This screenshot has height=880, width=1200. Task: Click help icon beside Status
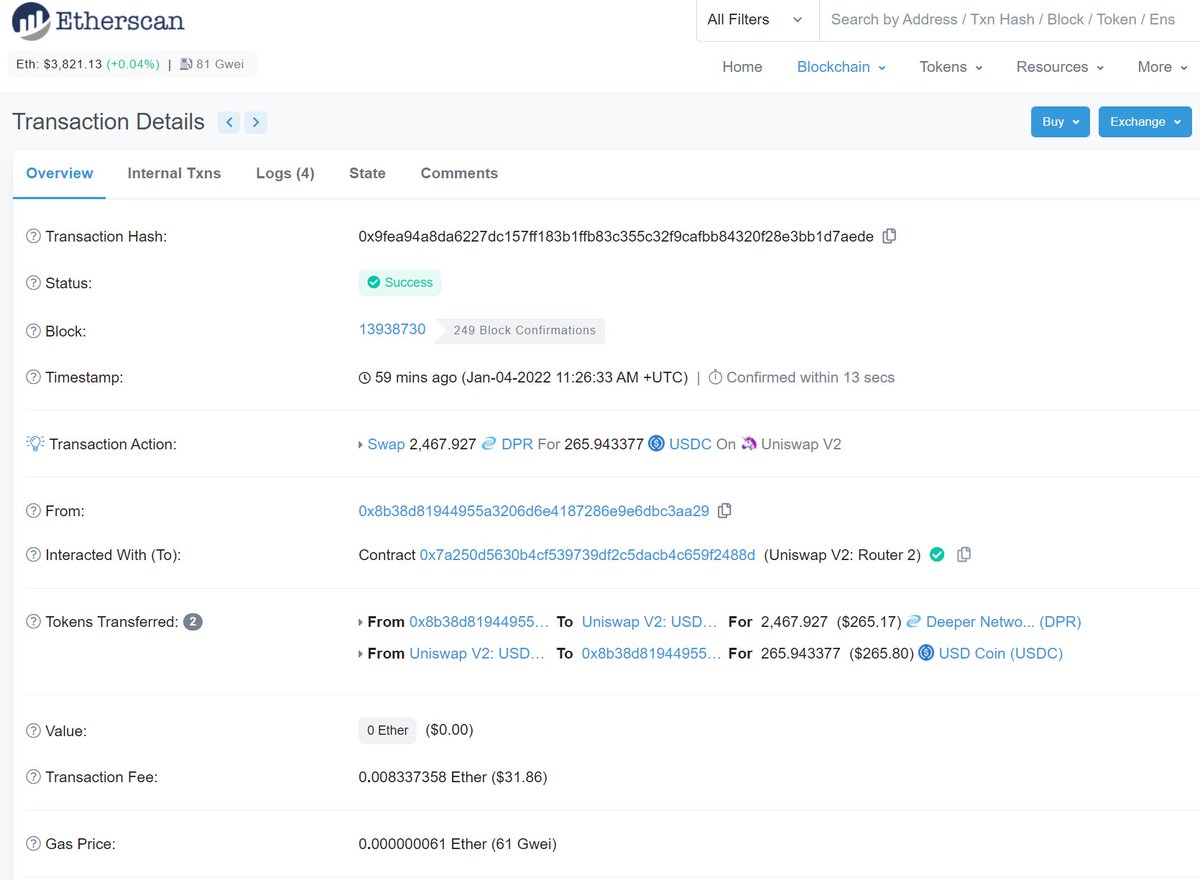pos(34,283)
